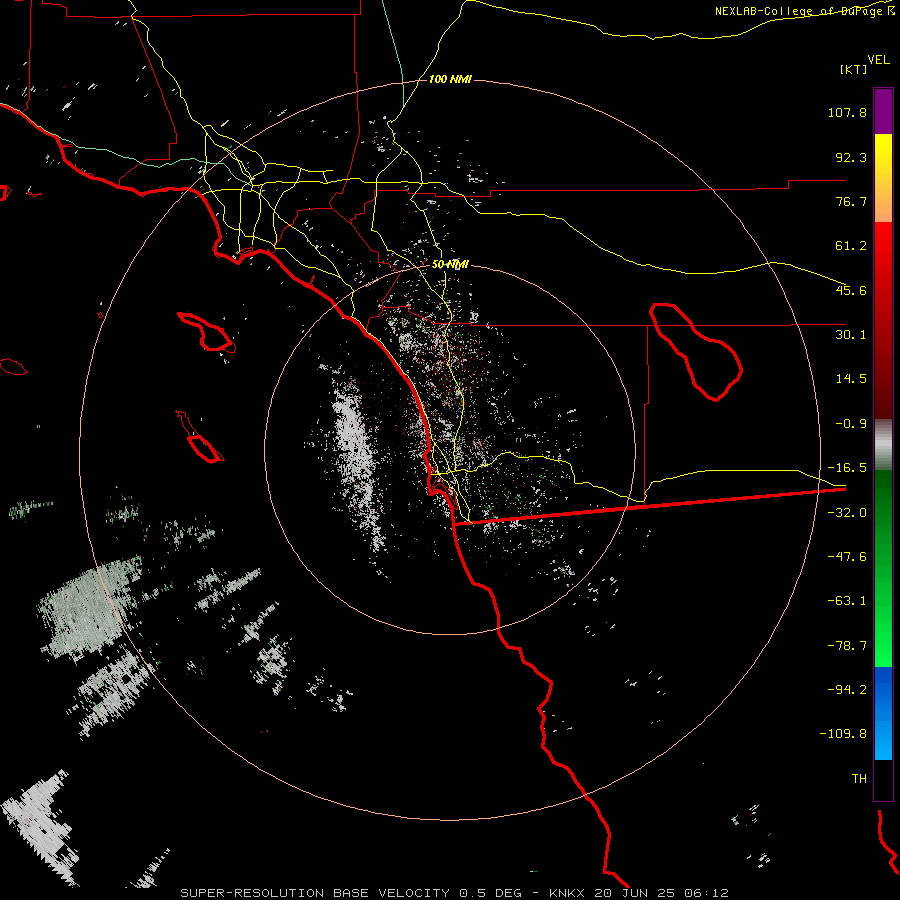Click the -32.0 velocity scale value
Screen dimensions: 900x900
click(x=847, y=513)
